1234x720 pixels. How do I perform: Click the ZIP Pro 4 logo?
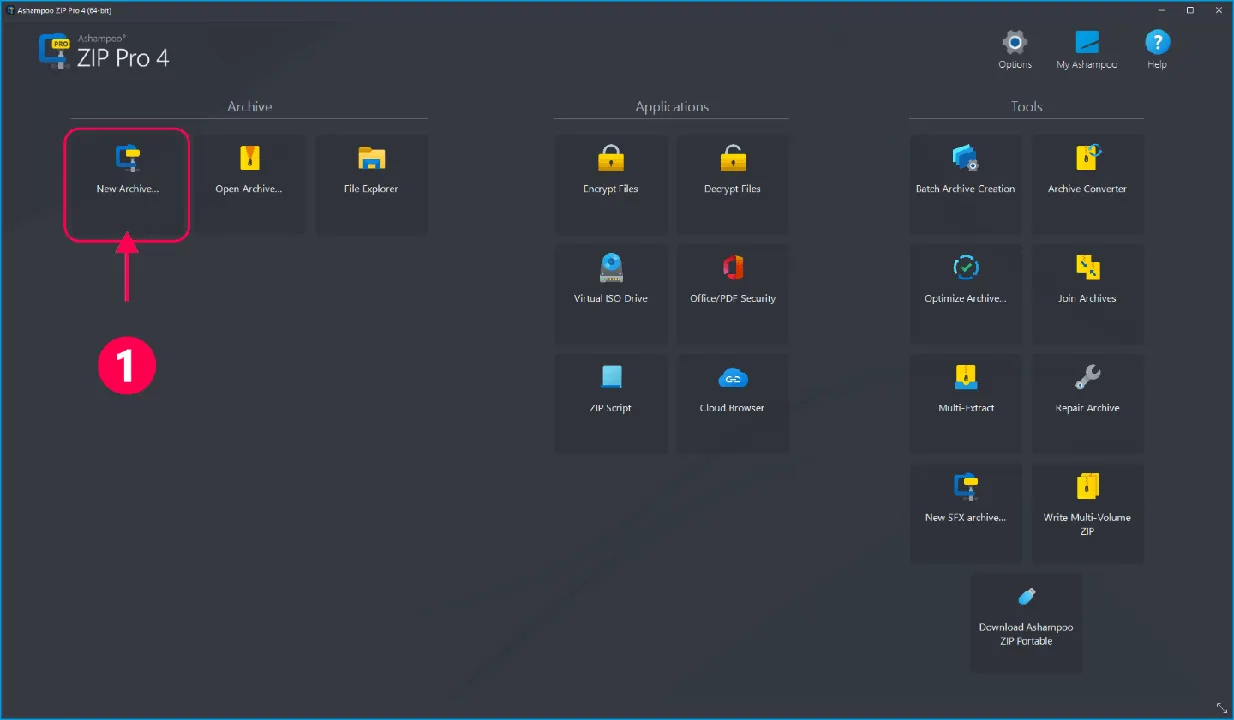(104, 51)
